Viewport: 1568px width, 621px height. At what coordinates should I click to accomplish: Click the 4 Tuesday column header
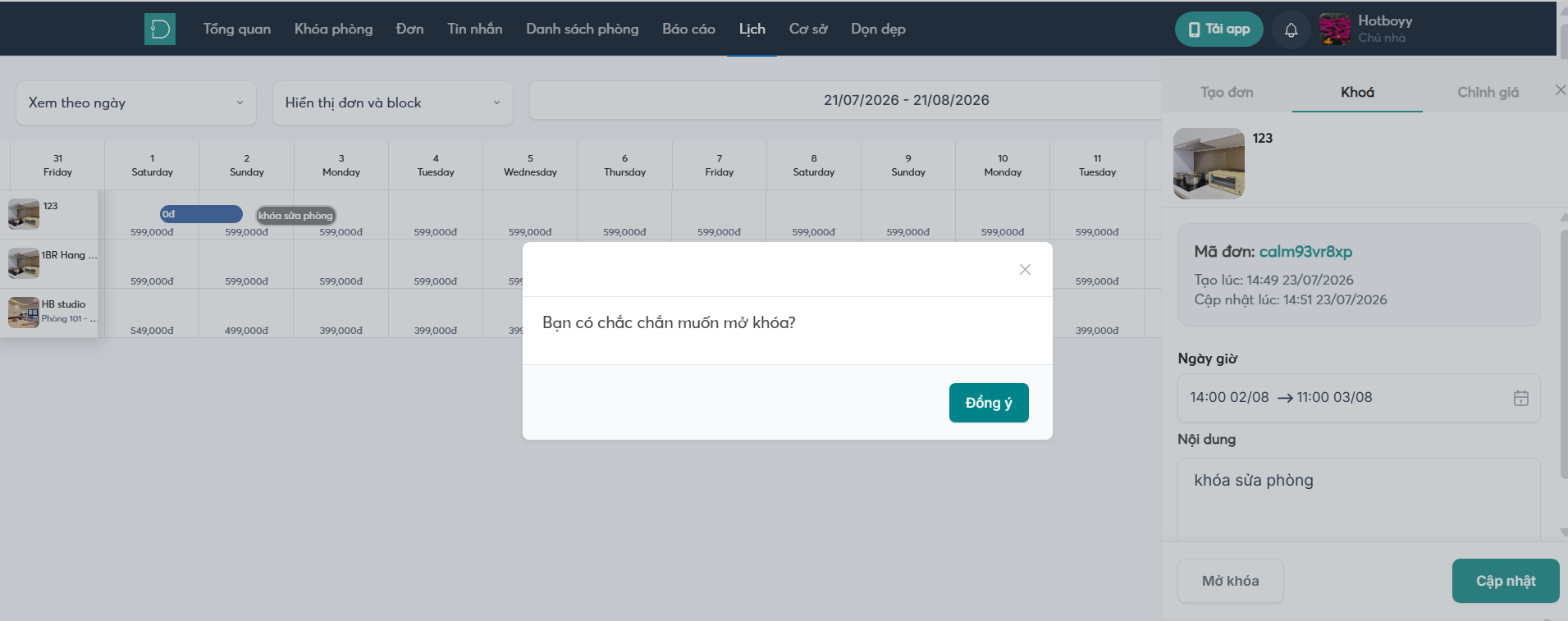436,165
